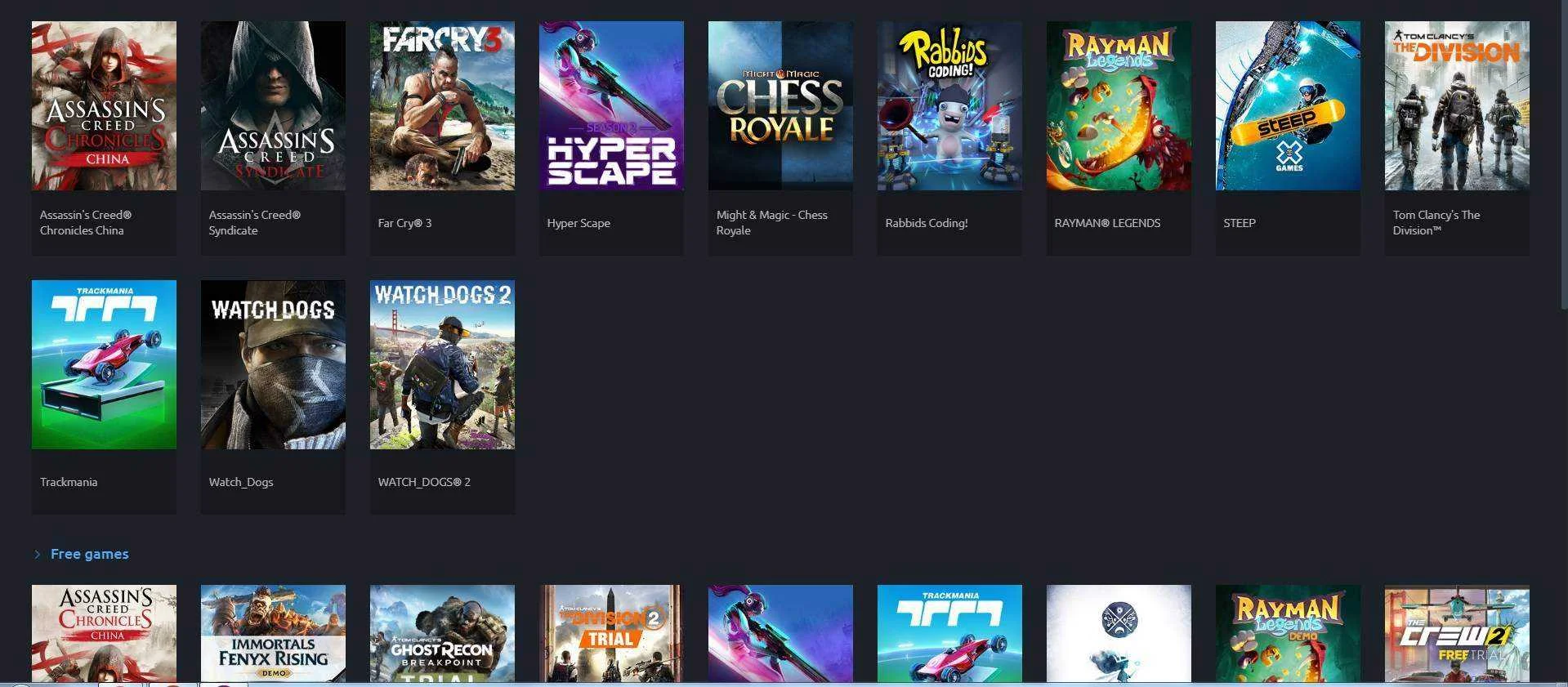Screen dimensions: 1568x687
Task: Click the 'Watch_Dogs' title text
Action: click(x=241, y=482)
